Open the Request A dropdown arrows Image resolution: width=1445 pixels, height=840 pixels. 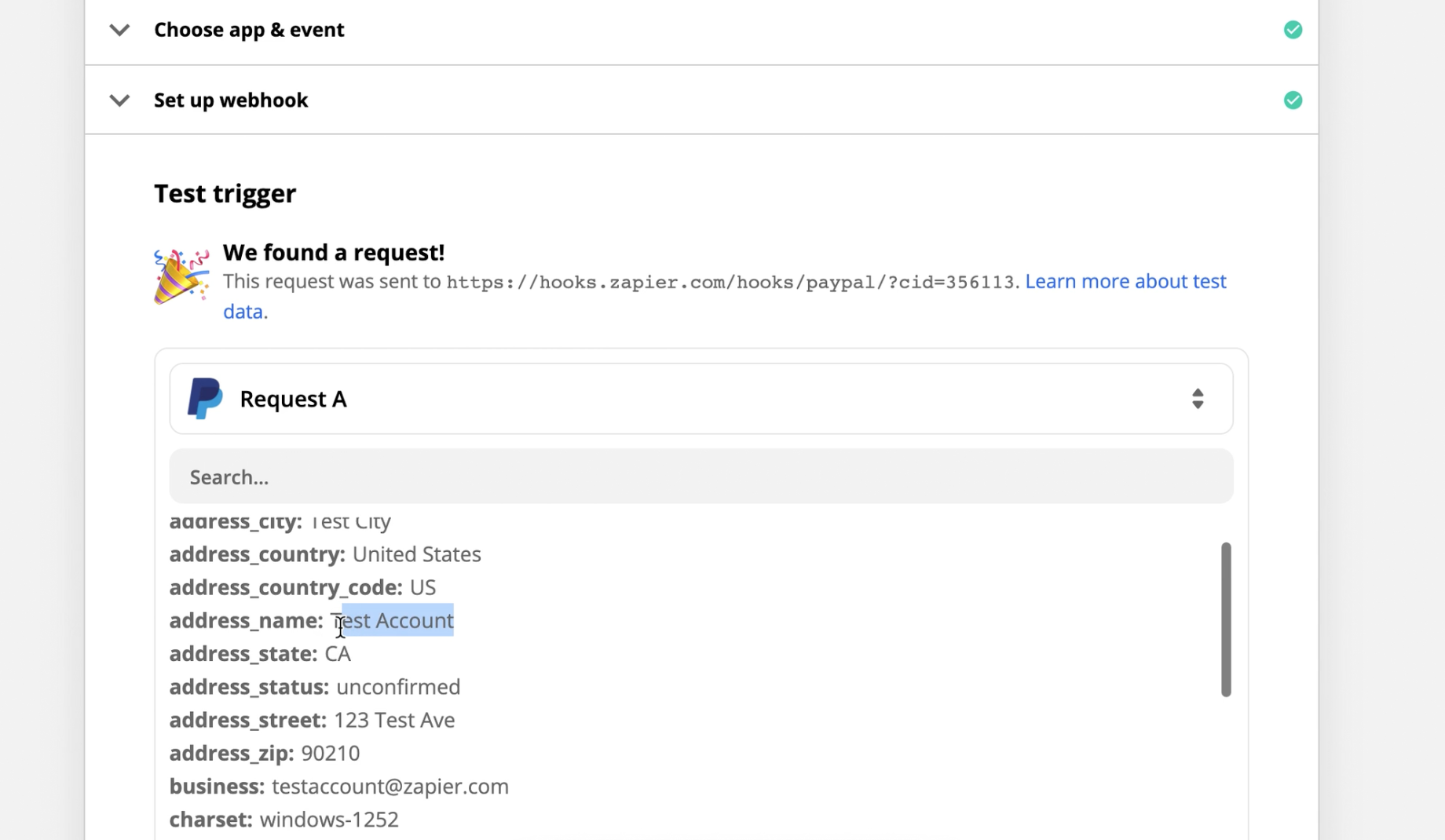click(1197, 399)
